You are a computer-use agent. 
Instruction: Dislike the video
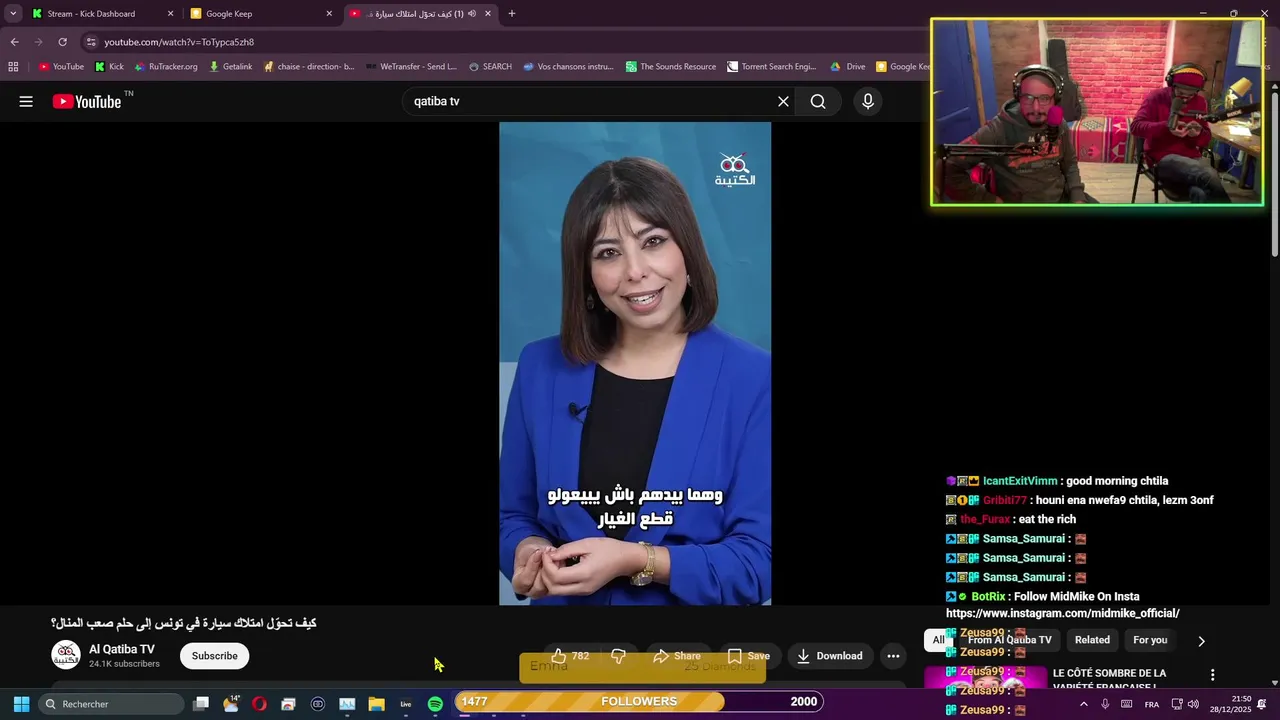(x=618, y=656)
